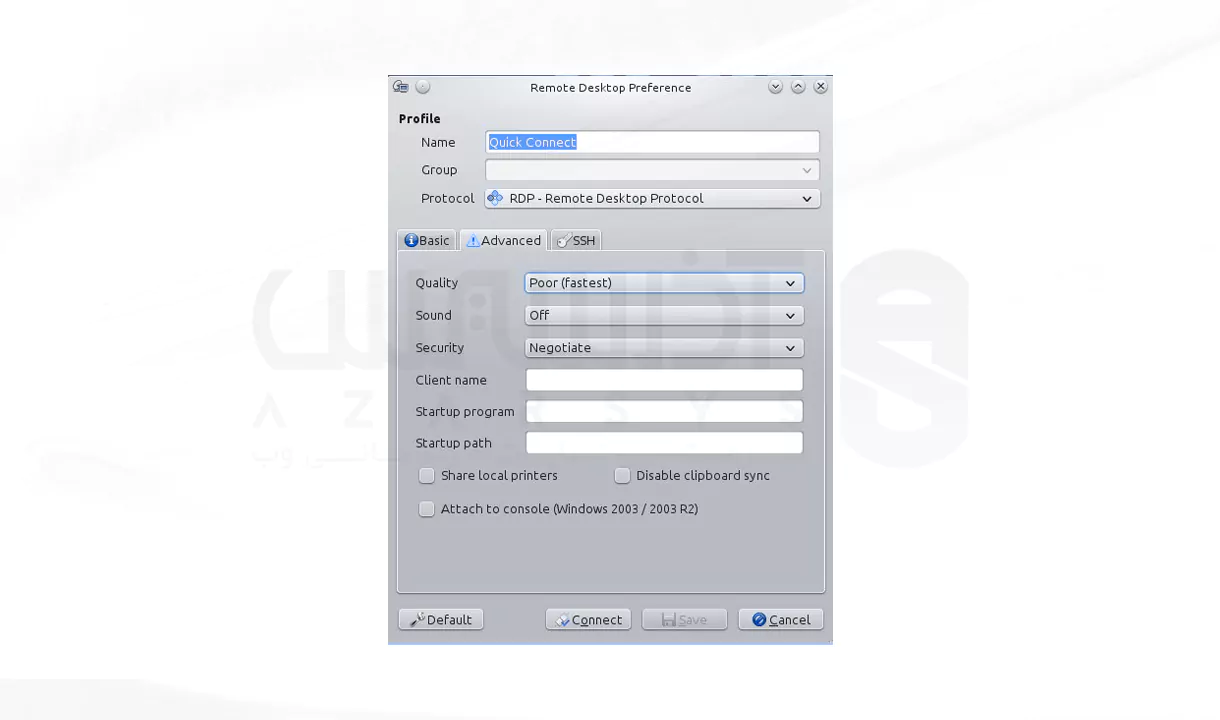Open the Quality dropdown

point(664,283)
